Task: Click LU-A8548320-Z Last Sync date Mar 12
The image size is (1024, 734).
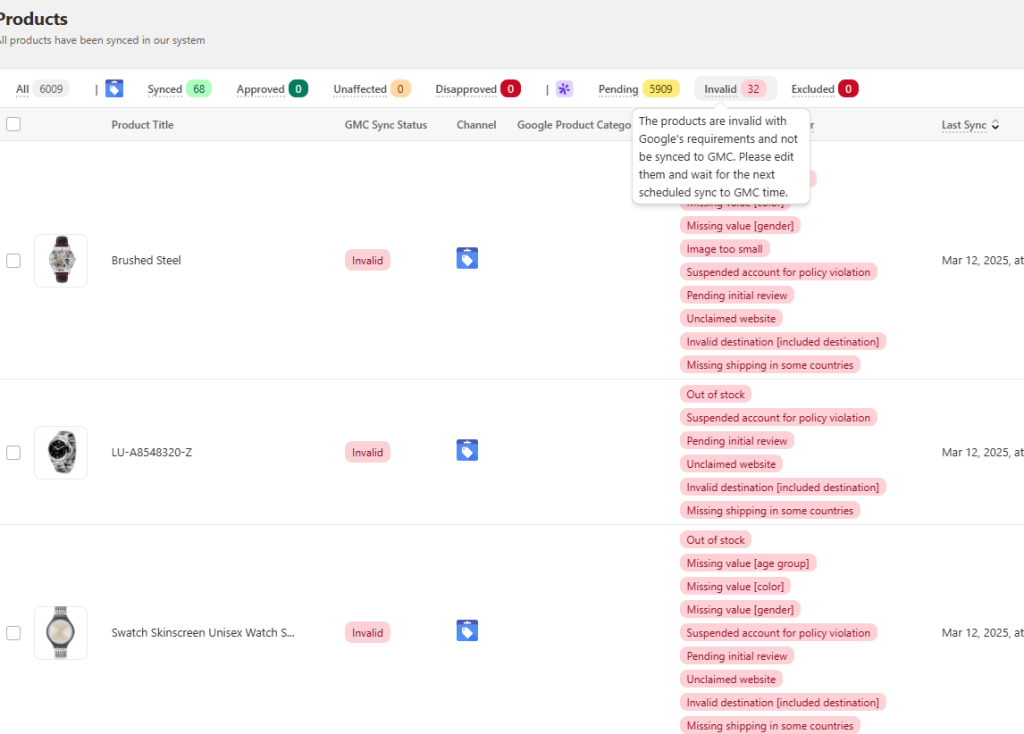Action: [x=982, y=453]
